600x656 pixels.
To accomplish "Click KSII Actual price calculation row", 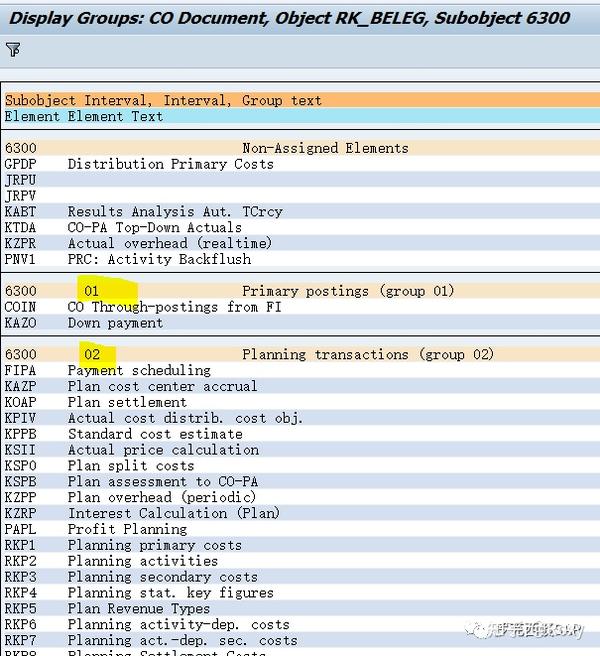I will 301,450.
